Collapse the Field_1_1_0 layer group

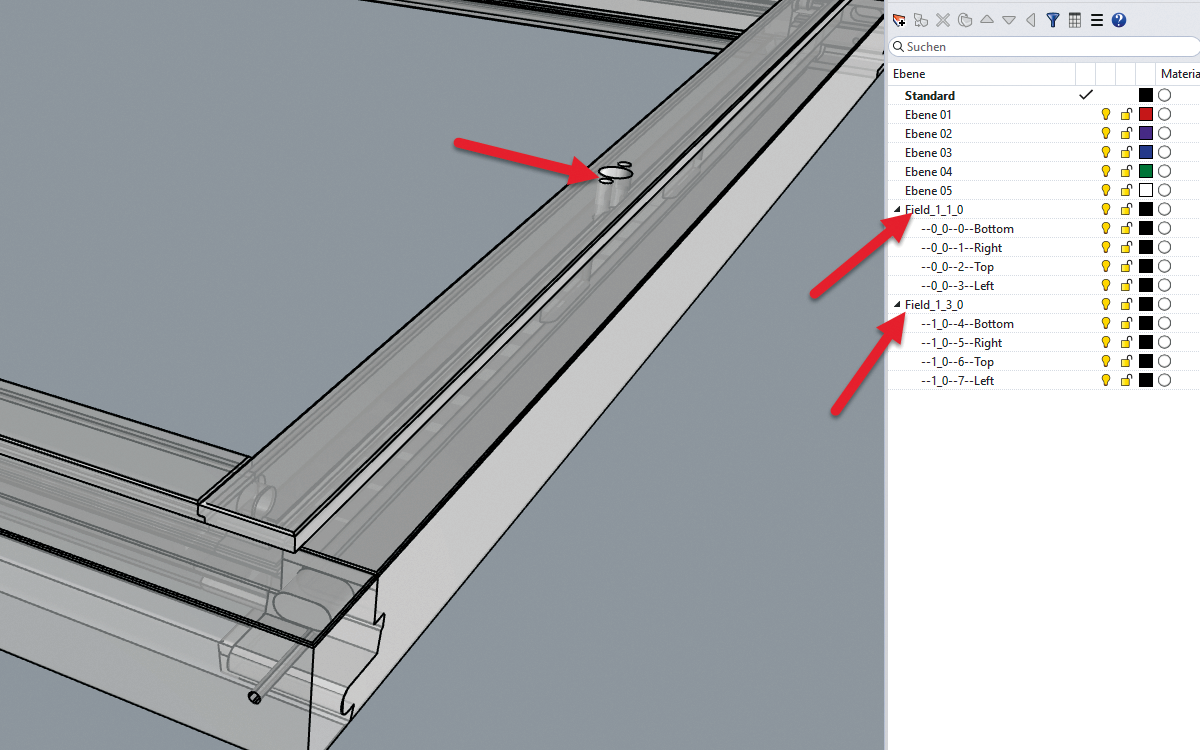pos(897,210)
